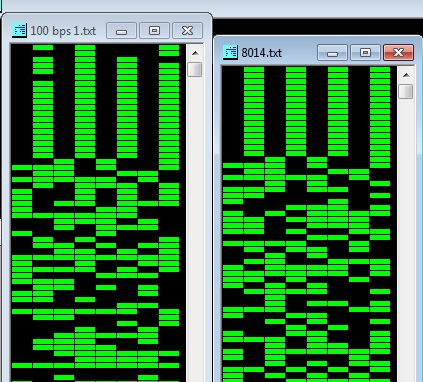Click scroll-up arrow in 100 bps 1.txt window

[x=195, y=53]
